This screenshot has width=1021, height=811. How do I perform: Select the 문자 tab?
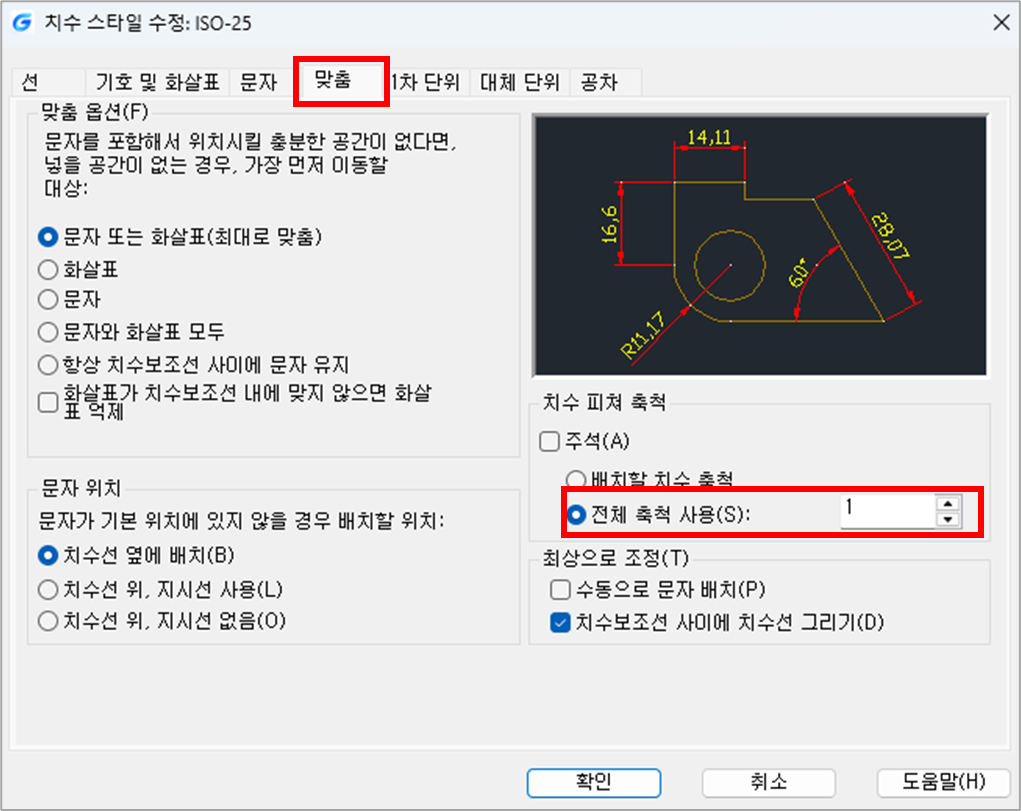point(259,83)
